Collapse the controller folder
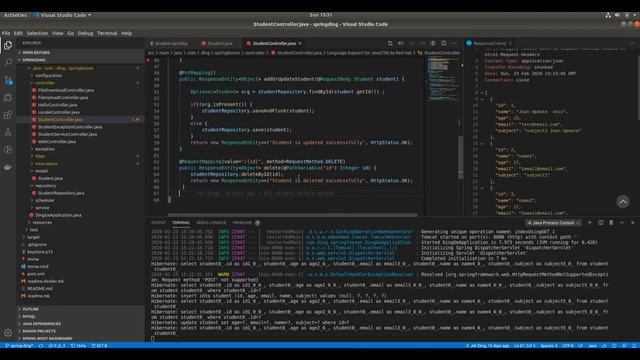 [44, 83]
